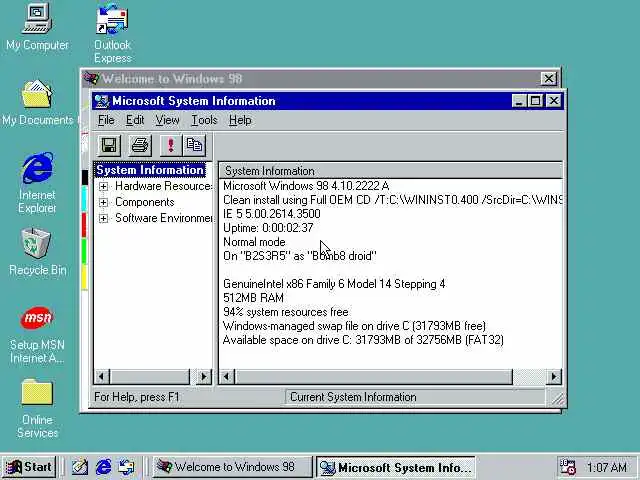Click left scroll arrow of details pane
Image resolution: width=640 pixels, height=480 pixels.
(227, 376)
